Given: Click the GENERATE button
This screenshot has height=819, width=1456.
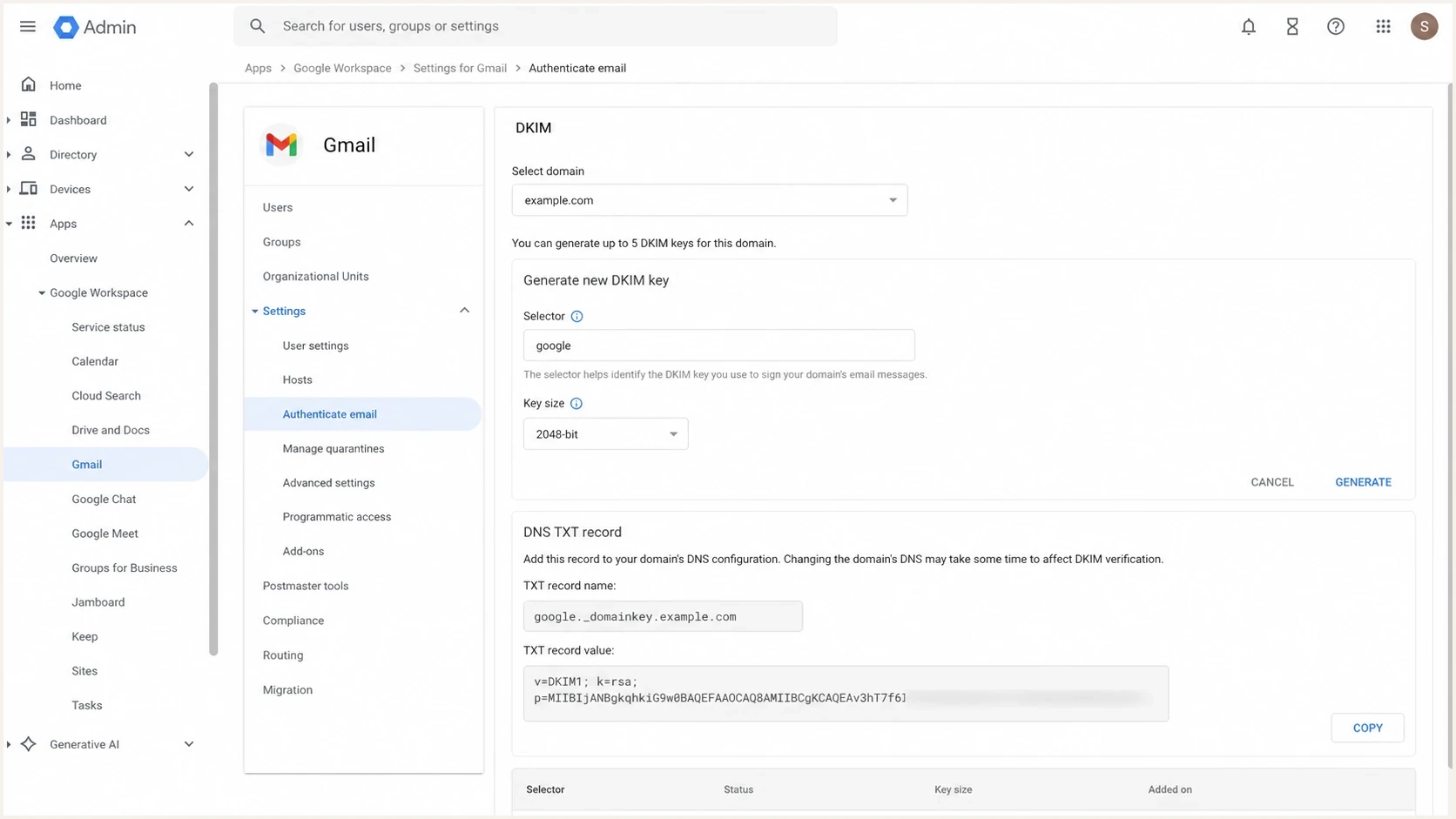Looking at the screenshot, I should pos(1363,482).
